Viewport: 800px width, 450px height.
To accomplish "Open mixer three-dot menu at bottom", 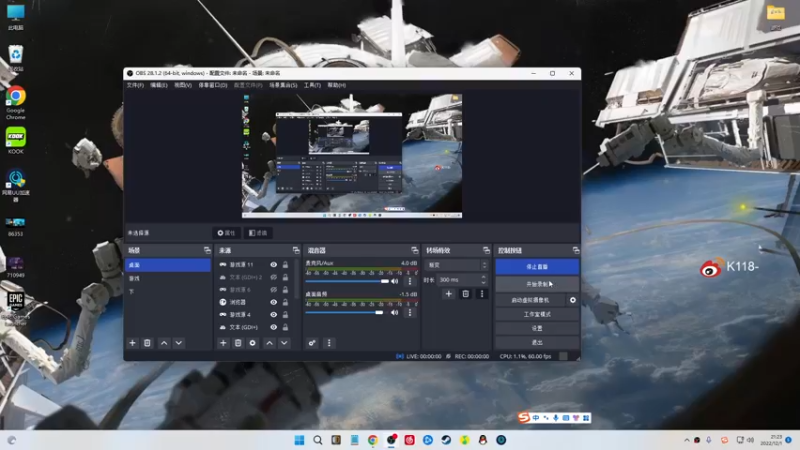I will coord(329,343).
